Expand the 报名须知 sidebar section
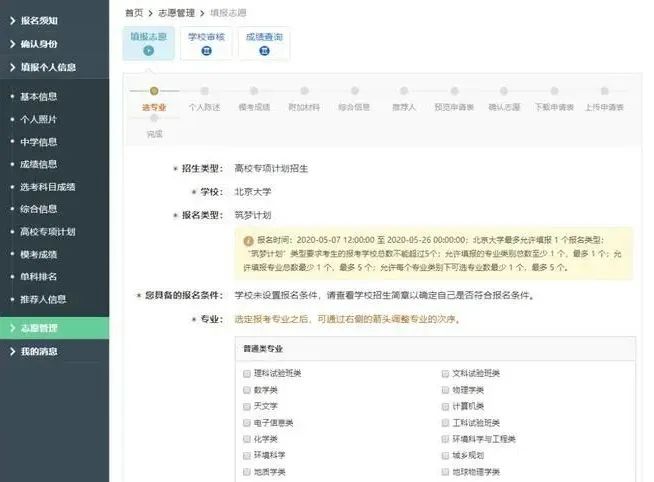 (54, 20)
